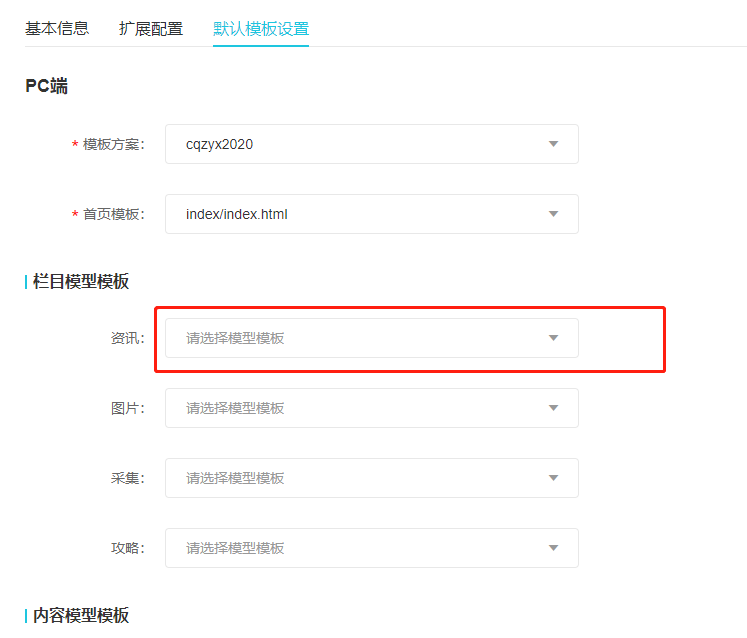Select the 默认模板设置 tab

tap(261, 28)
